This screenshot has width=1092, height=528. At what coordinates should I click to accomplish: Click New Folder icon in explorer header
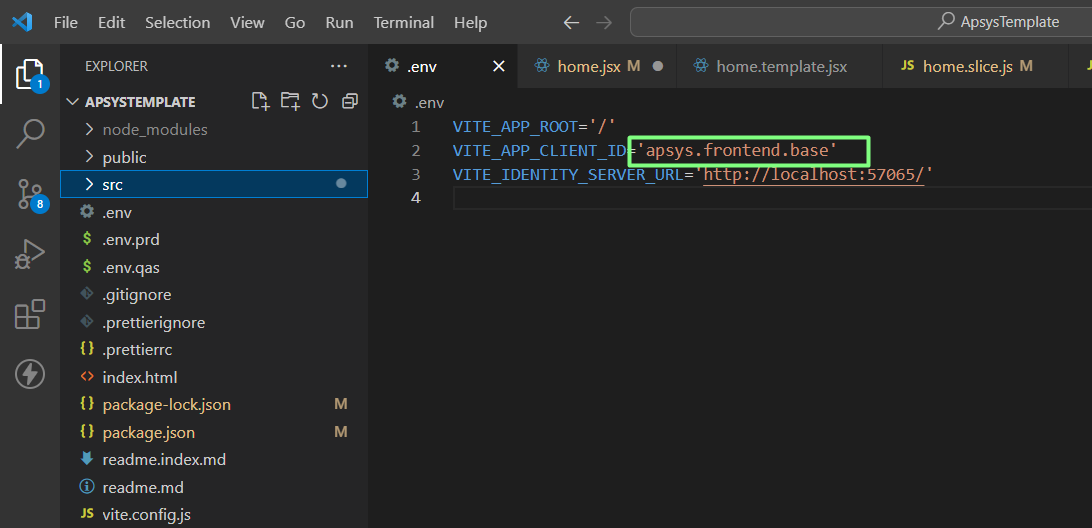pyautogui.click(x=290, y=101)
